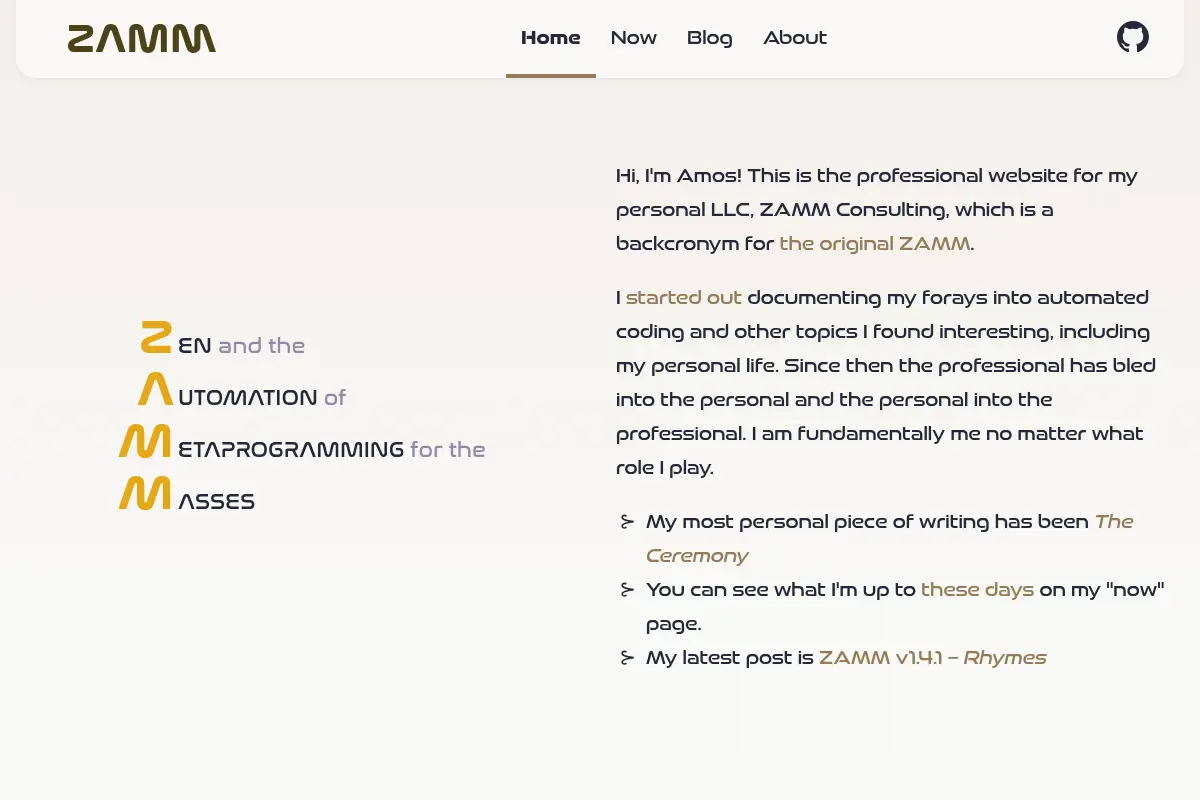Open the started out link
The width and height of the screenshot is (1200, 800).
[684, 297]
